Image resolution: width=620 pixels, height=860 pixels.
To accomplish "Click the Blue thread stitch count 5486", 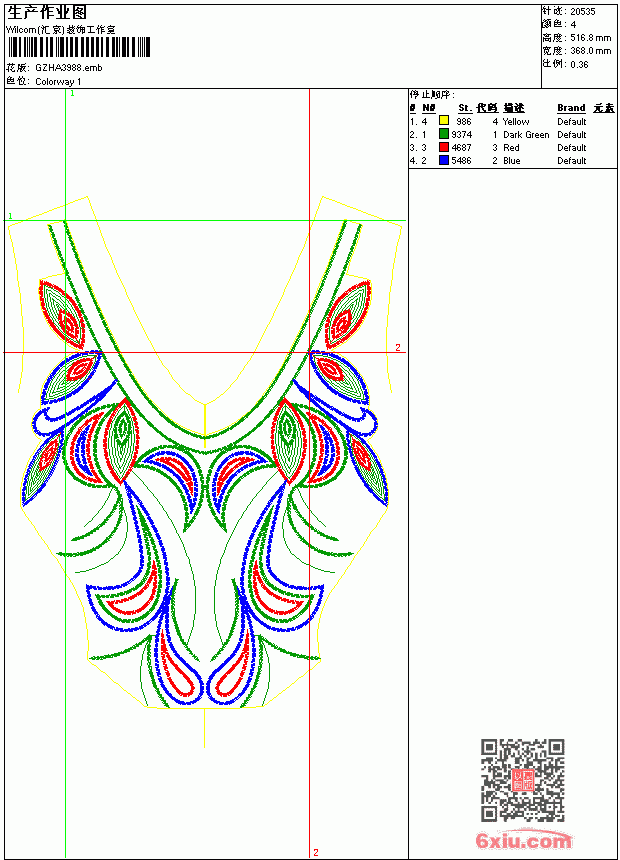I will coord(461,161).
